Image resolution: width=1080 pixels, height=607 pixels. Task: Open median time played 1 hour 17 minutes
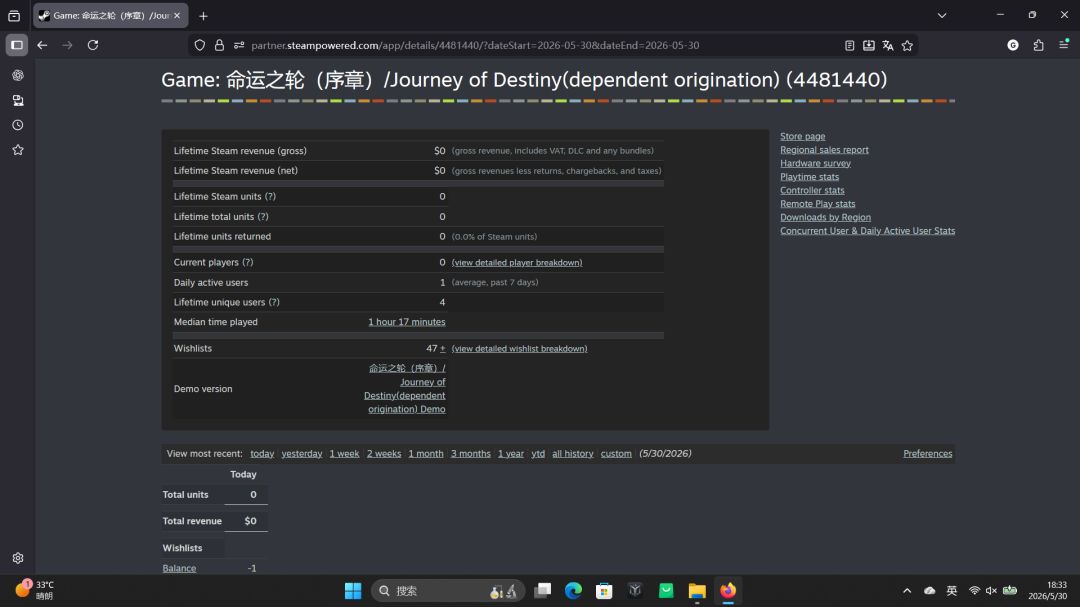[406, 322]
